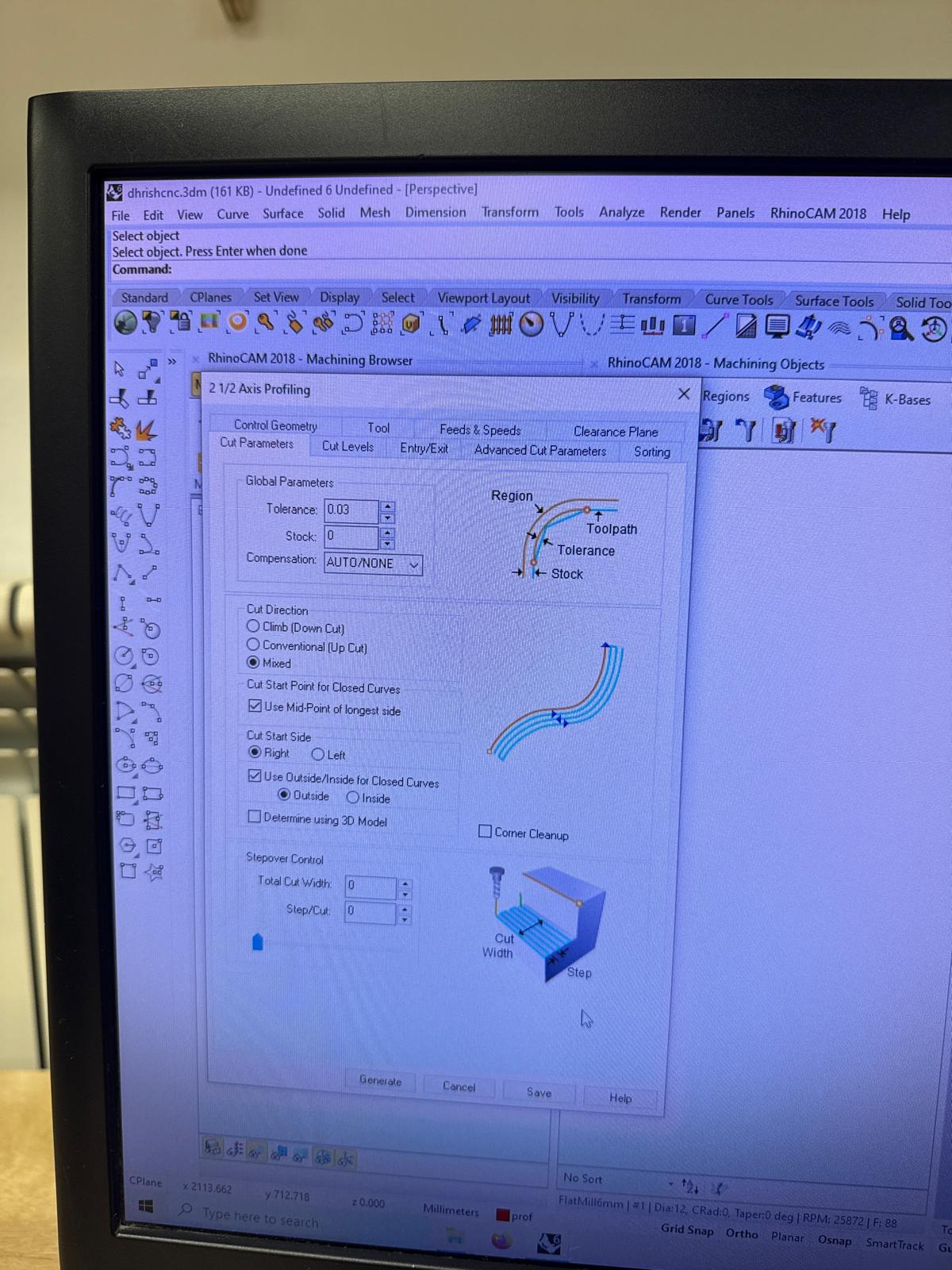Open the Analyze menu
952x1270 pixels.
621,213
